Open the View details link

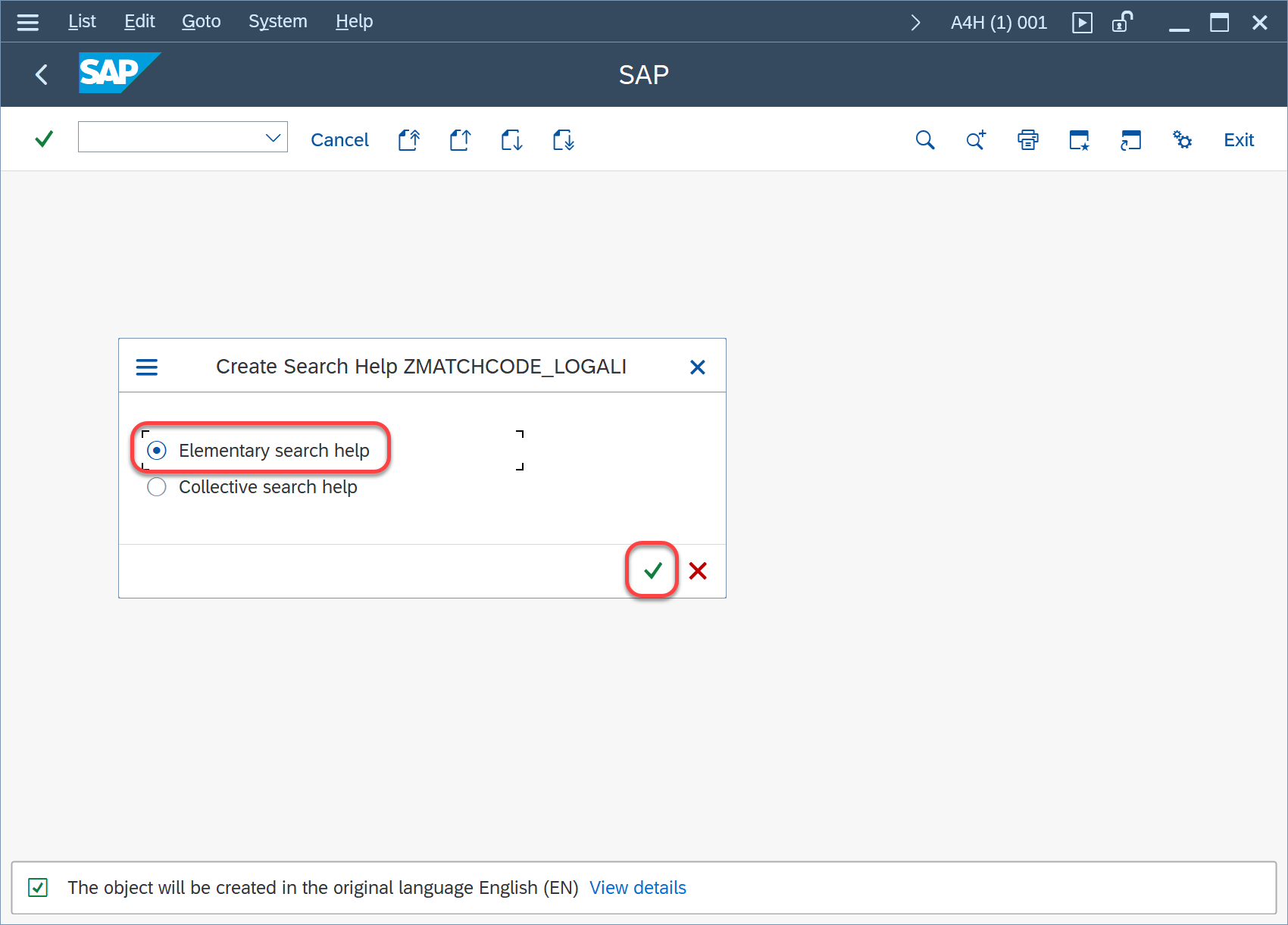637,887
